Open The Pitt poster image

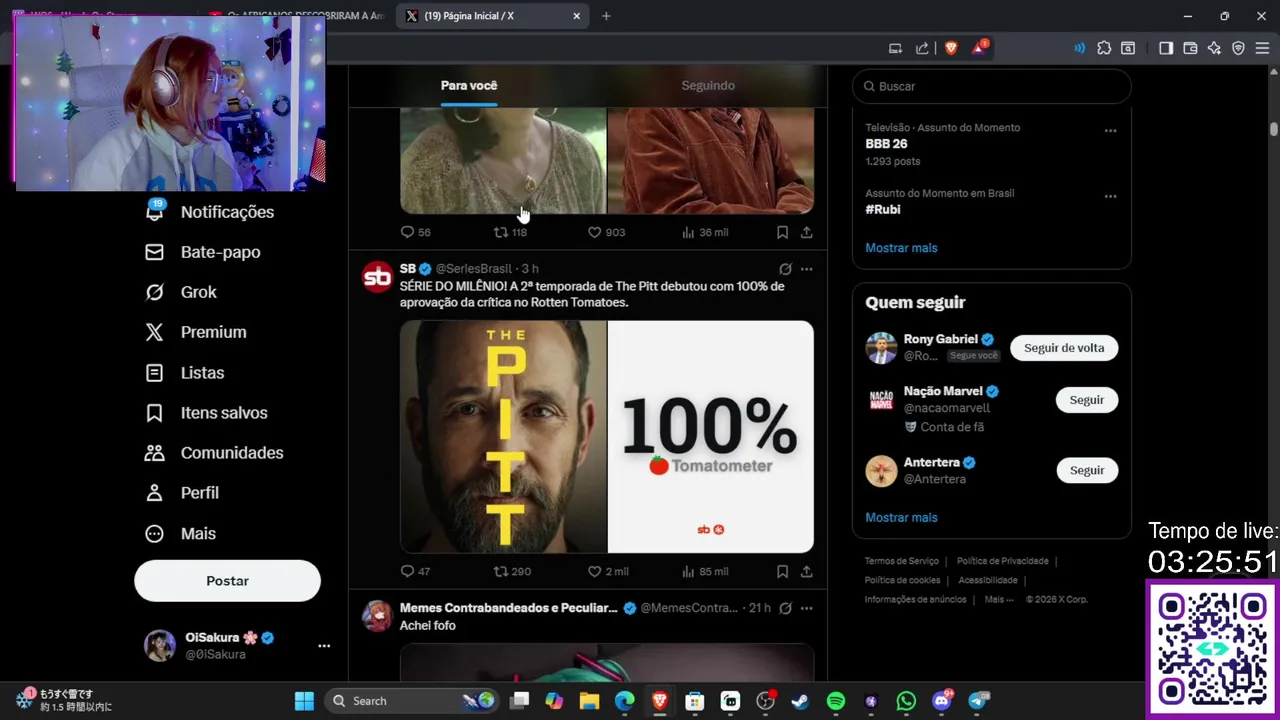click(x=503, y=436)
